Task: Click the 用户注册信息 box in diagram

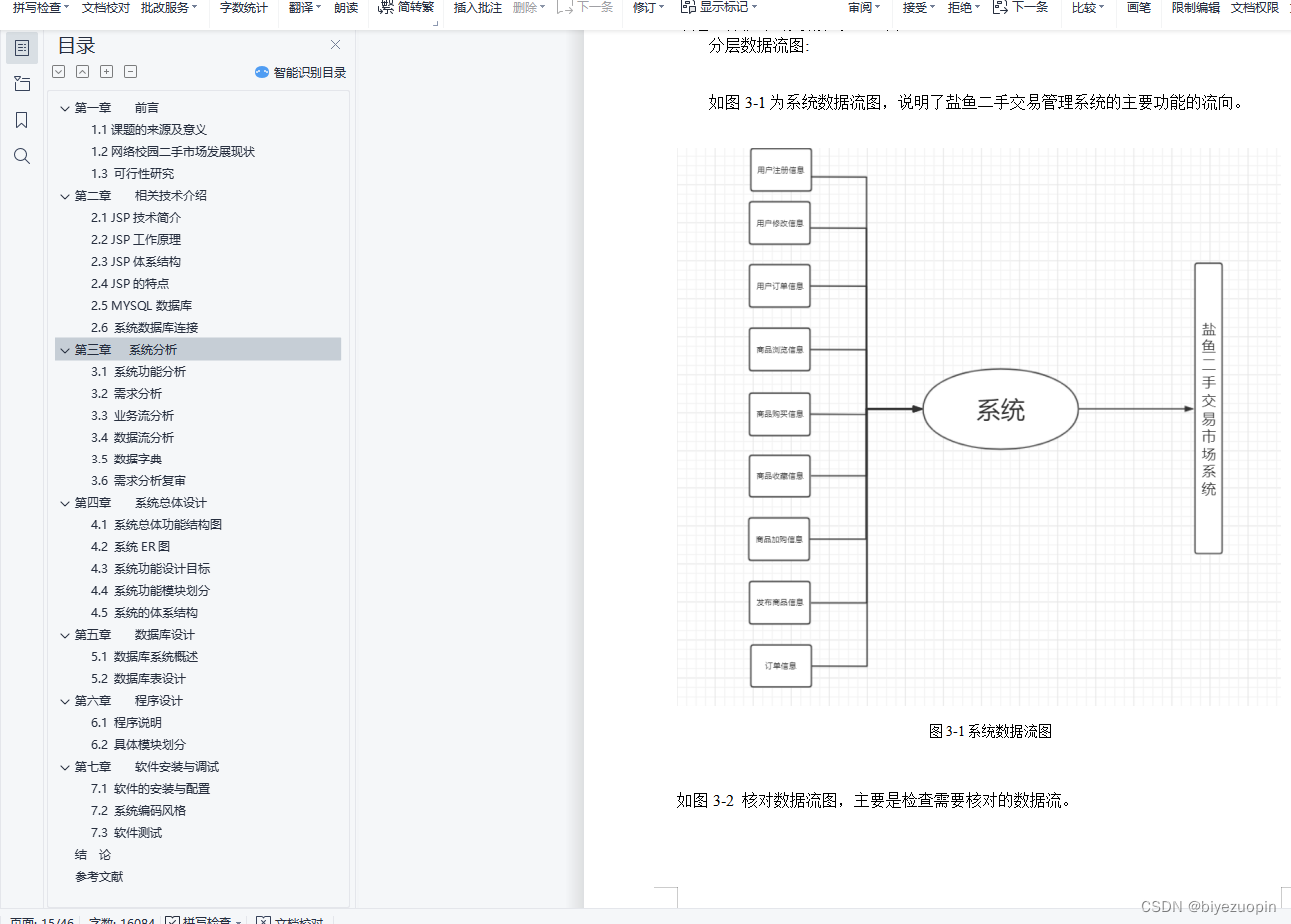Action: tap(780, 170)
